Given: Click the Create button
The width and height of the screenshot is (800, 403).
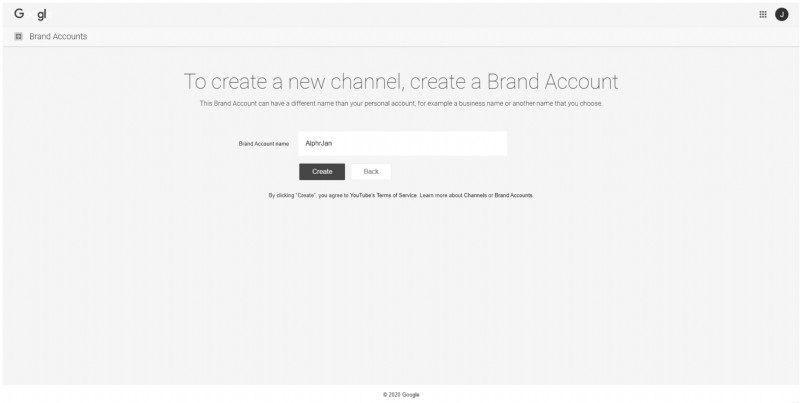Looking at the screenshot, I should (322, 171).
